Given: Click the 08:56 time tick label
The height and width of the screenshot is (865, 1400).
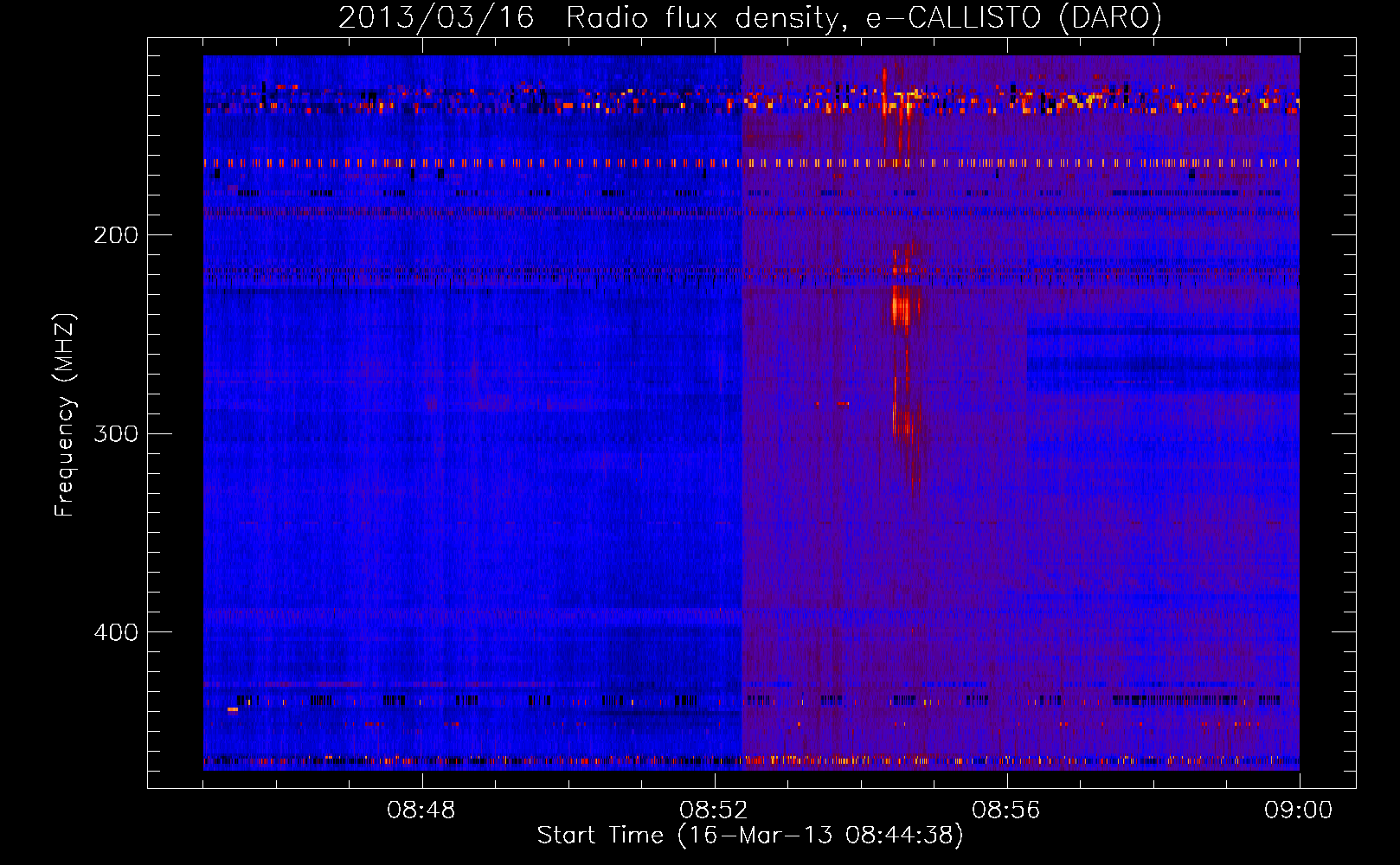Looking at the screenshot, I should (1006, 811).
